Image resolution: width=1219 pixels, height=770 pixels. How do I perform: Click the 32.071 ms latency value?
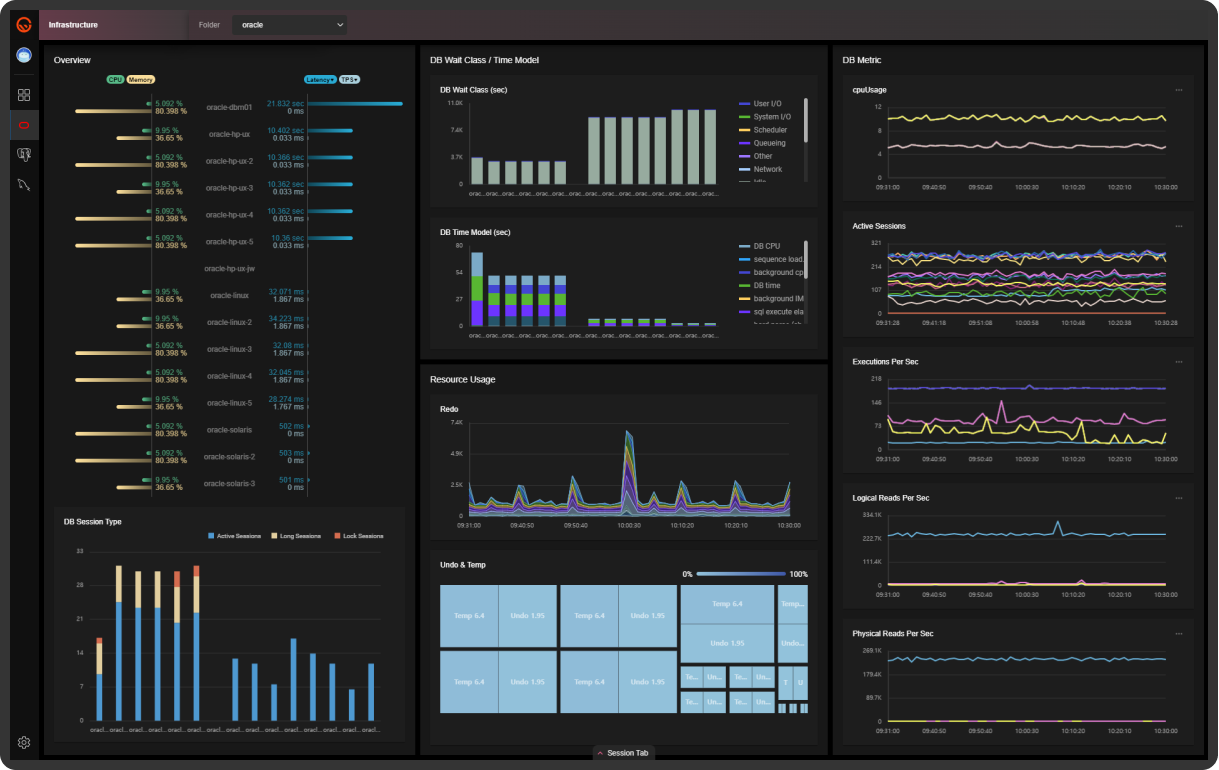pyautogui.click(x=285, y=291)
